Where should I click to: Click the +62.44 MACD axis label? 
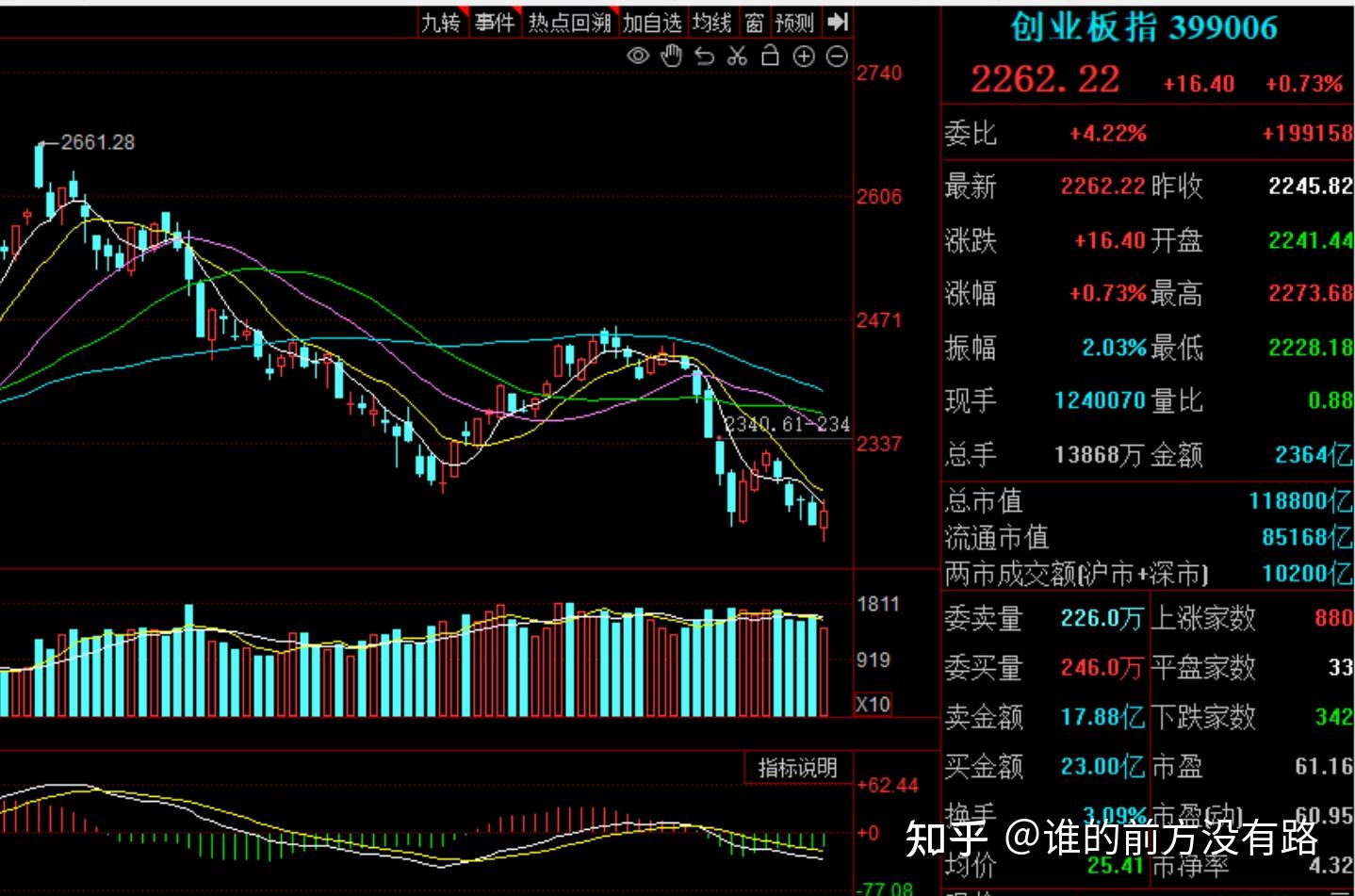[888, 785]
